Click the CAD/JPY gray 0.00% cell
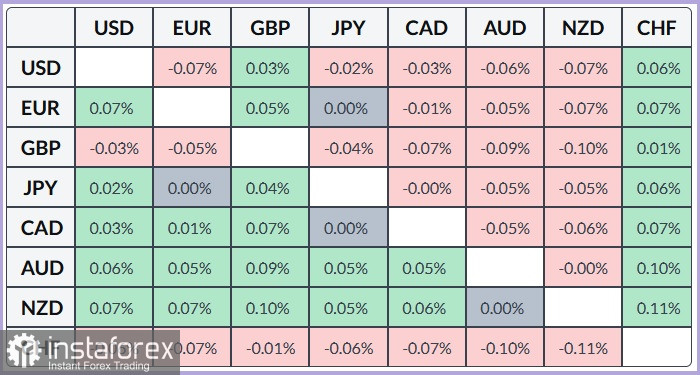The height and width of the screenshot is (375, 700). pos(348,228)
